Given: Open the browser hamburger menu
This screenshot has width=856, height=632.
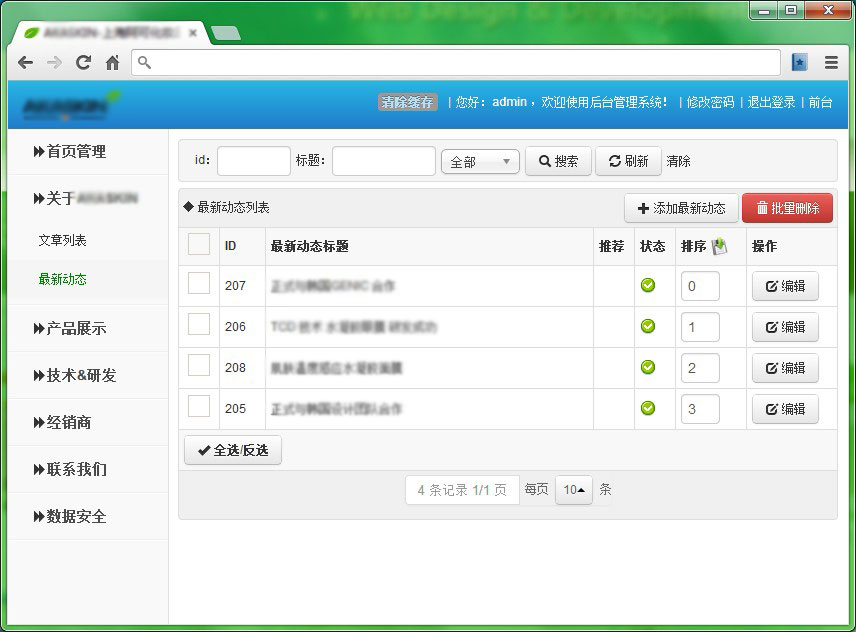Looking at the screenshot, I should (831, 63).
